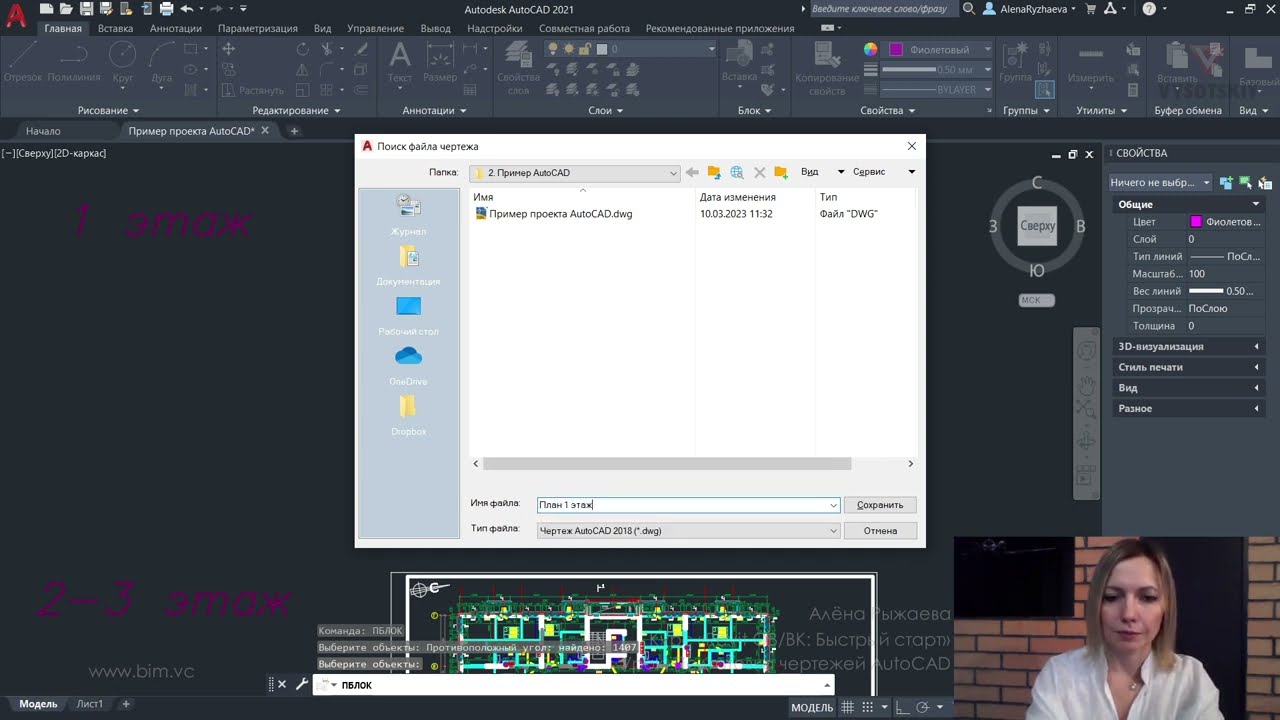Open Документация folder in dialog sidebar

click(x=408, y=266)
